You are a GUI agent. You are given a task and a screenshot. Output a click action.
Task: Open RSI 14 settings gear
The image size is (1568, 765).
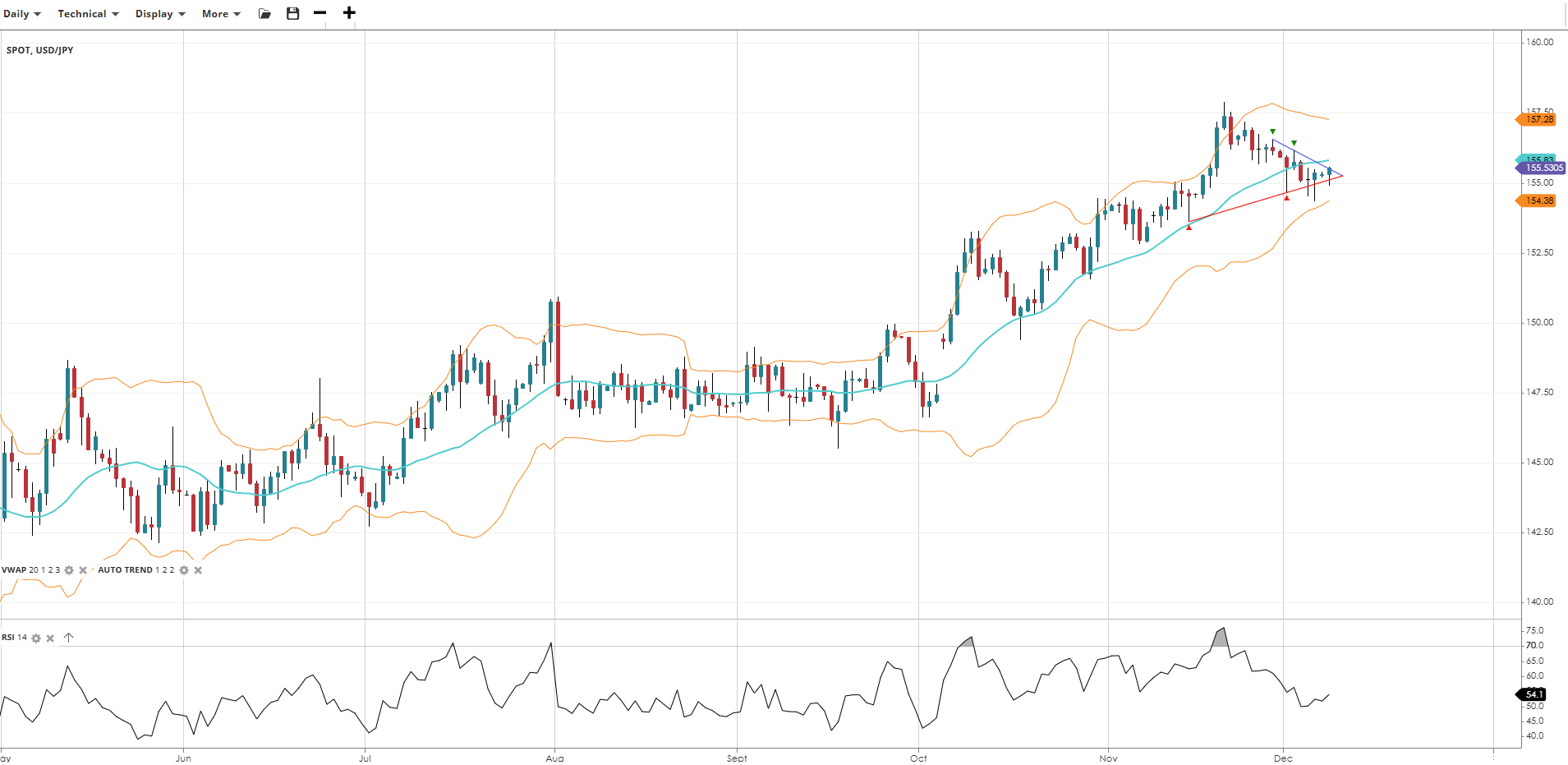point(36,638)
